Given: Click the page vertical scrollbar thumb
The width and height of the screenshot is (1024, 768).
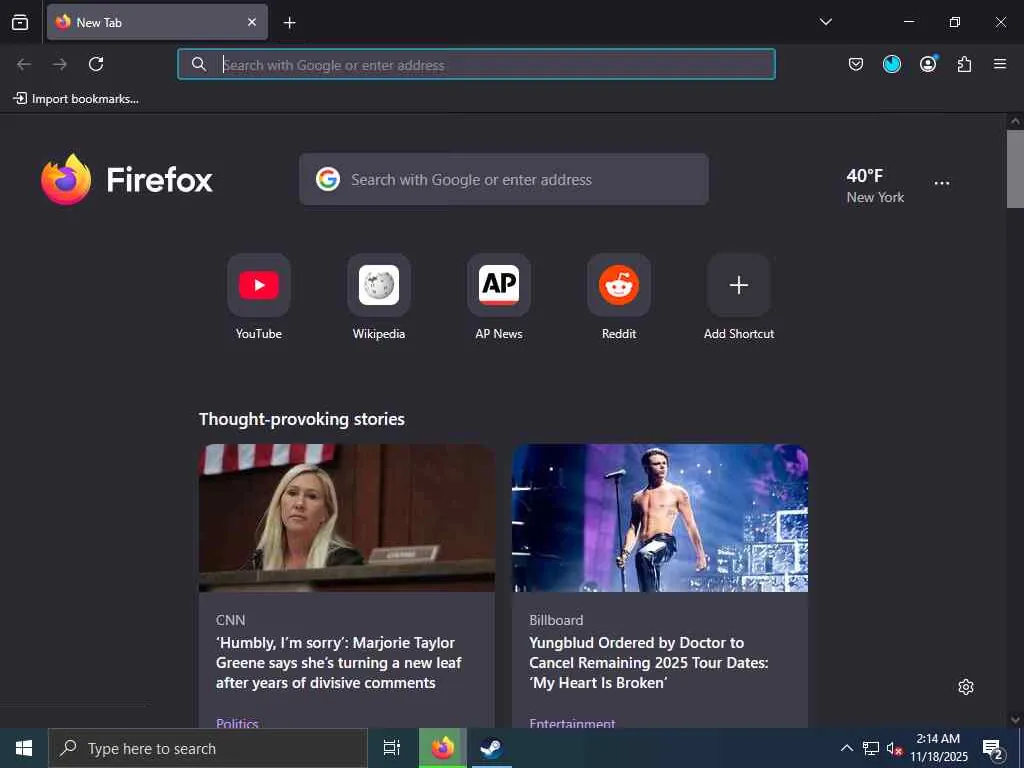Looking at the screenshot, I should (x=1015, y=168).
